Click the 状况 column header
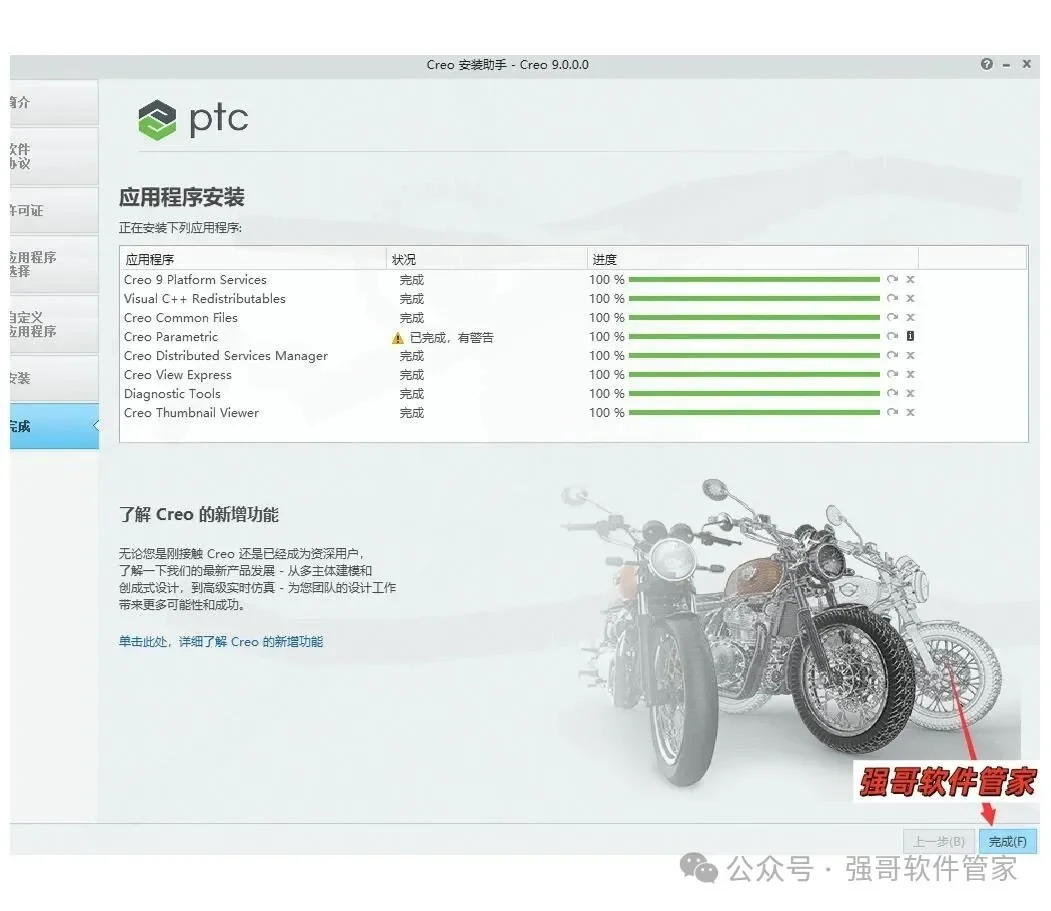 click(x=486, y=259)
